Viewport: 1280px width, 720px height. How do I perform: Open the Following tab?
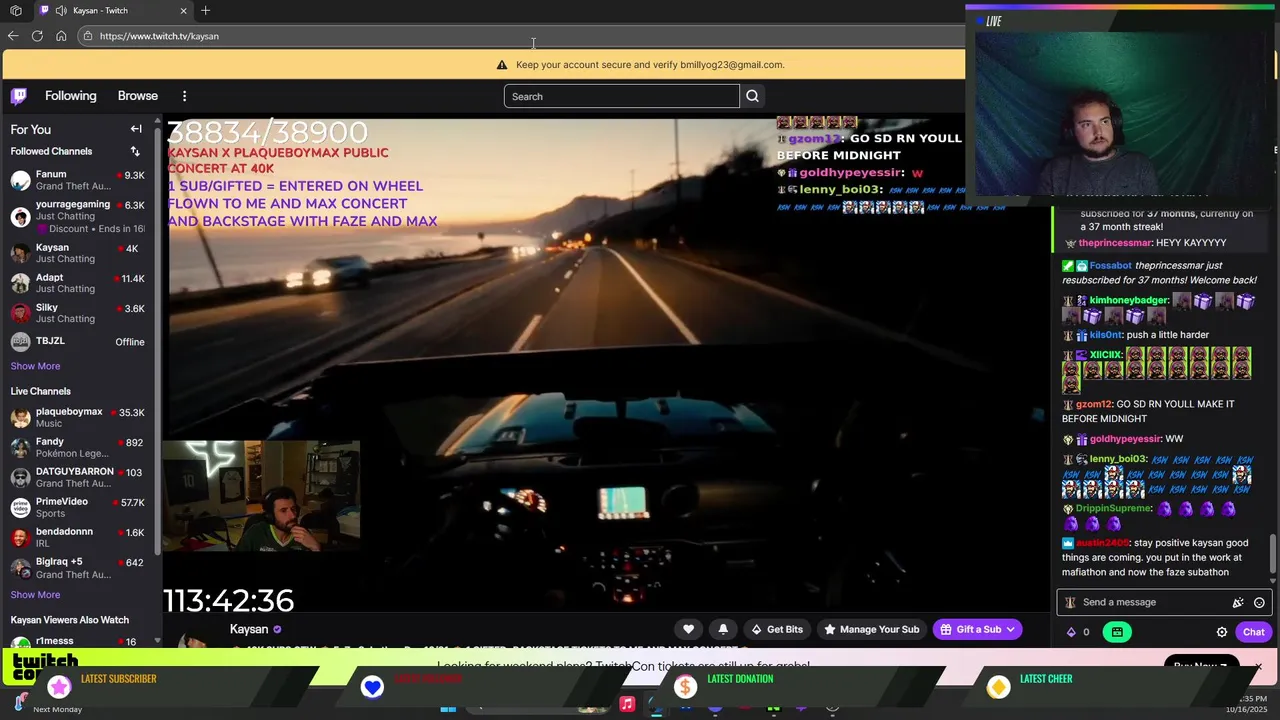click(x=70, y=96)
